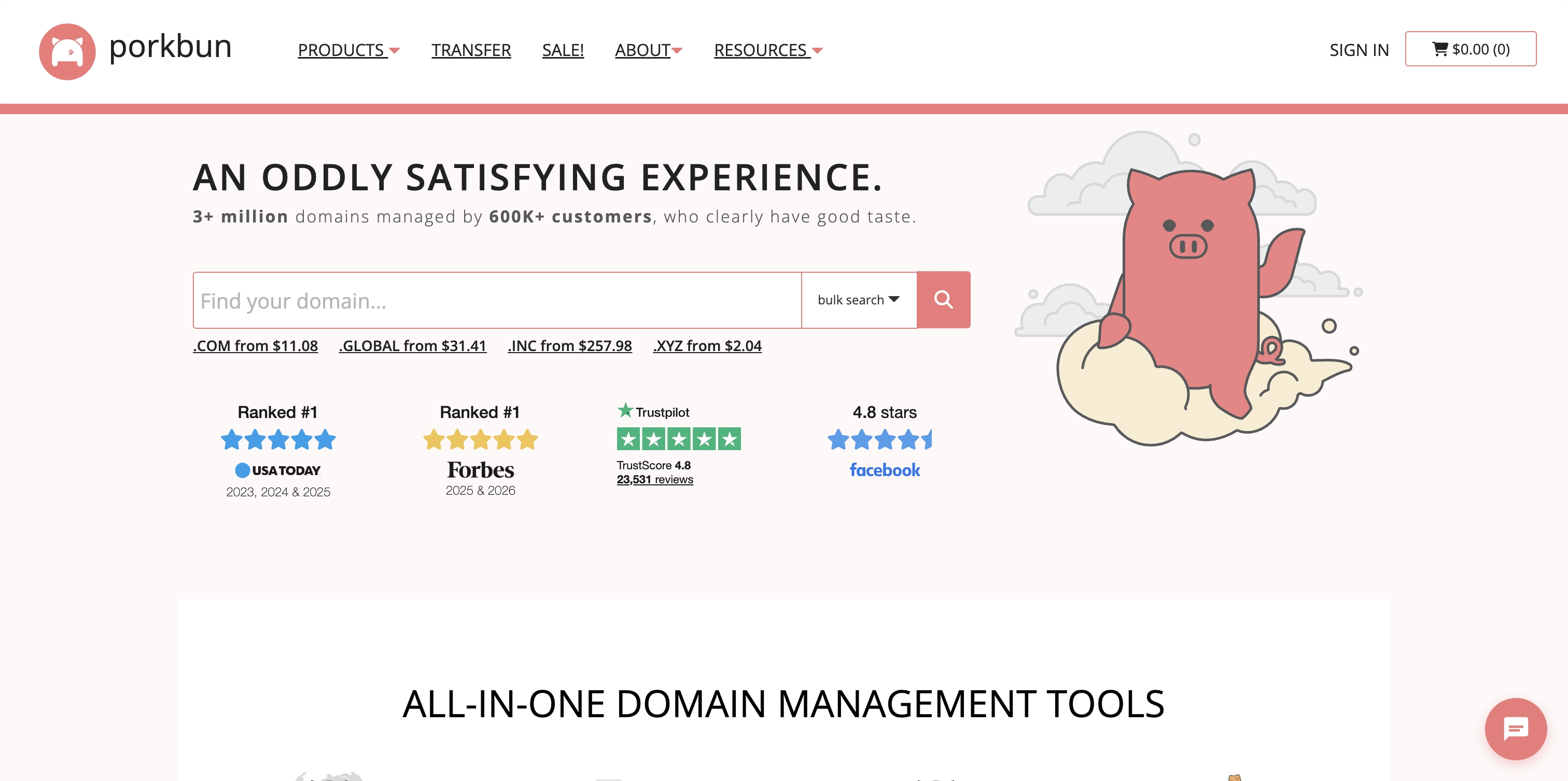Open the SALE! menu item
Image resolution: width=1568 pixels, height=781 pixels.
tap(563, 50)
